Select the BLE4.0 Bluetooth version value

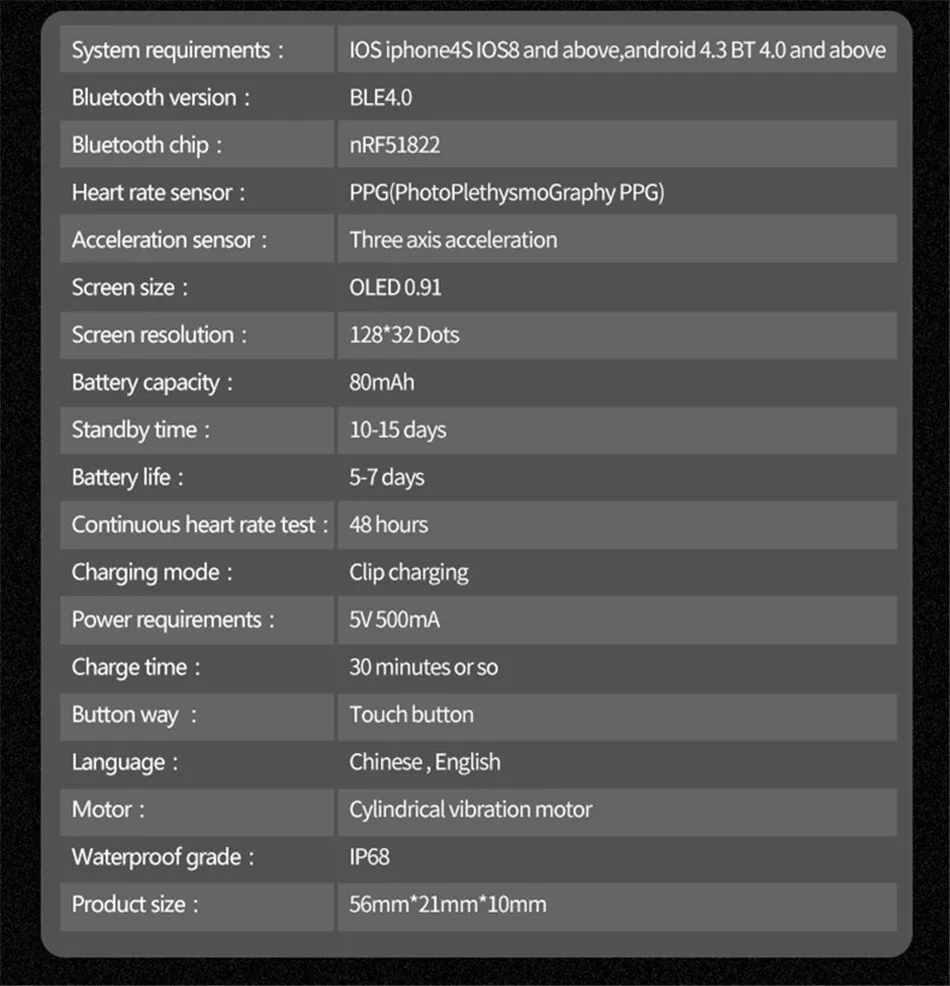[380, 97]
